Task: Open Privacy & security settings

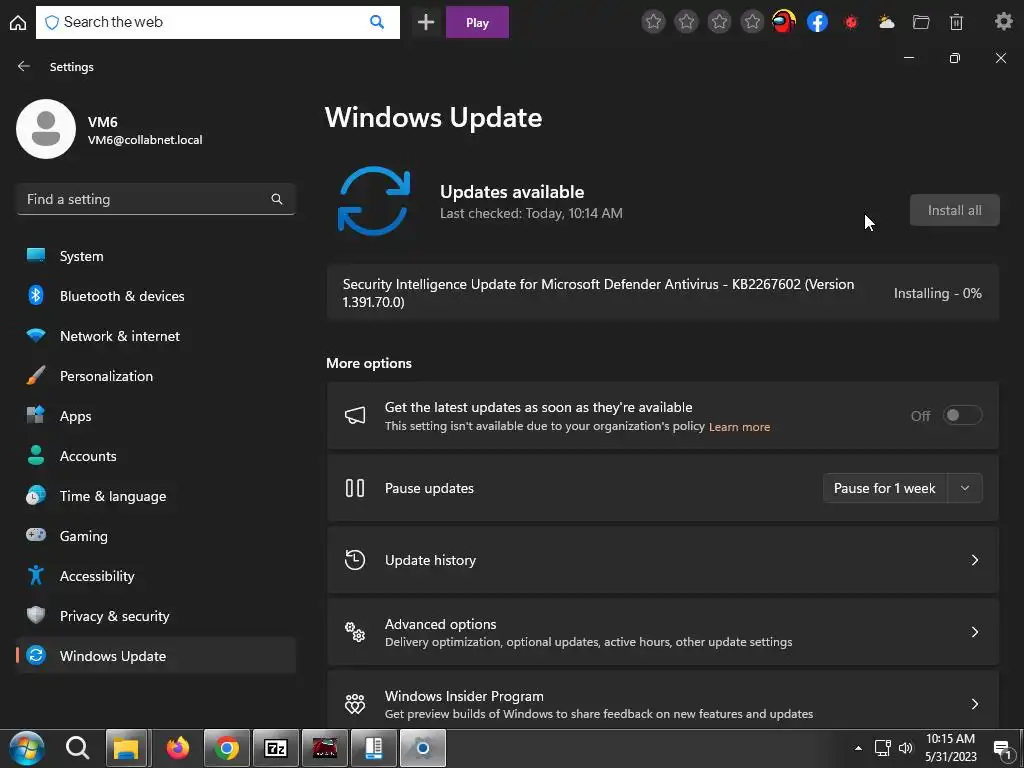Action: tap(155, 616)
